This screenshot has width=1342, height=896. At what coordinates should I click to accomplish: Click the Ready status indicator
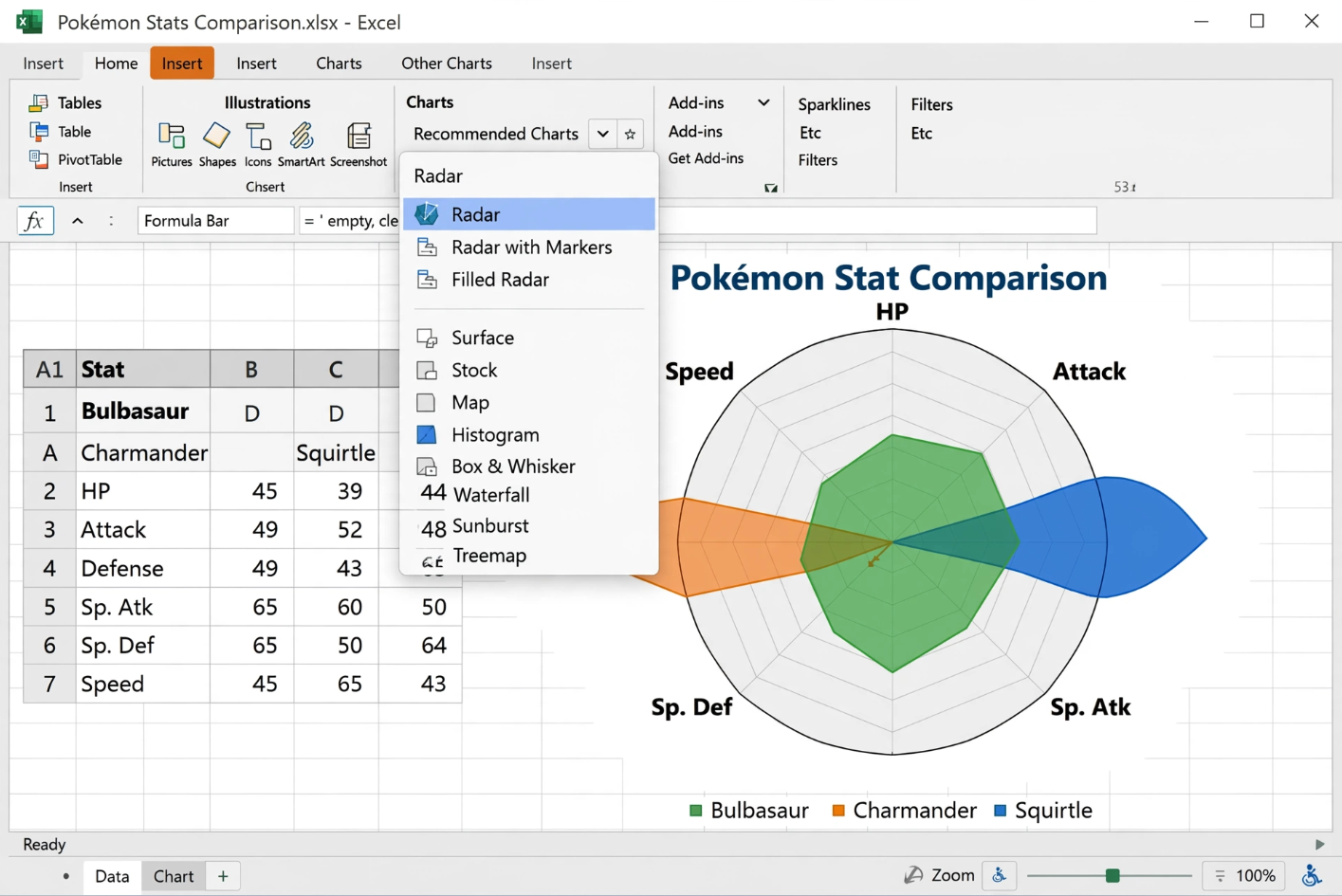tap(44, 844)
